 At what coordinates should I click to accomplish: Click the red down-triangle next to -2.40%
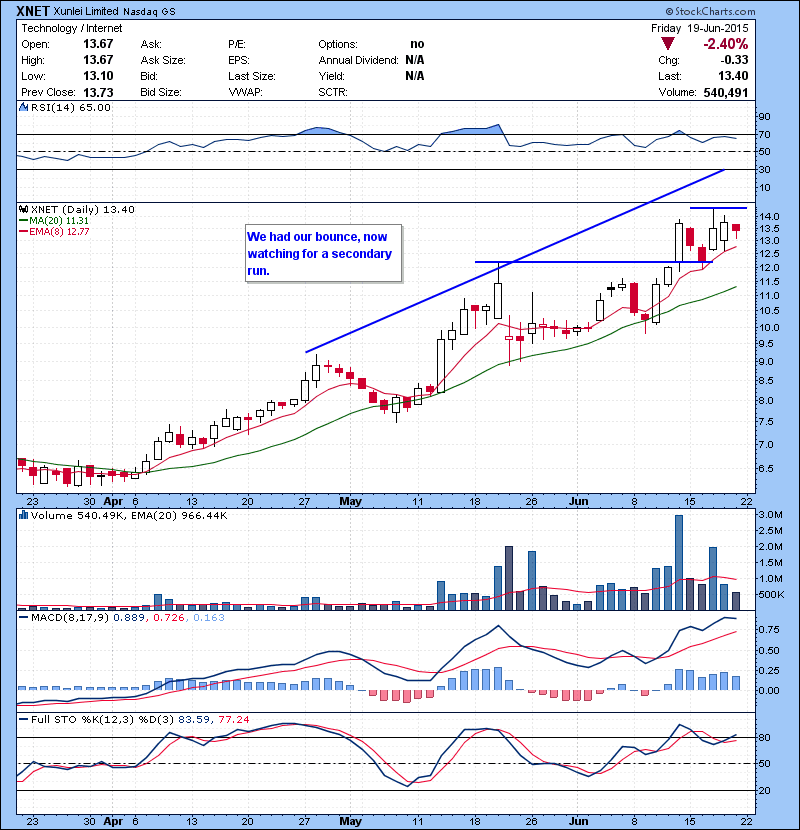(668, 44)
